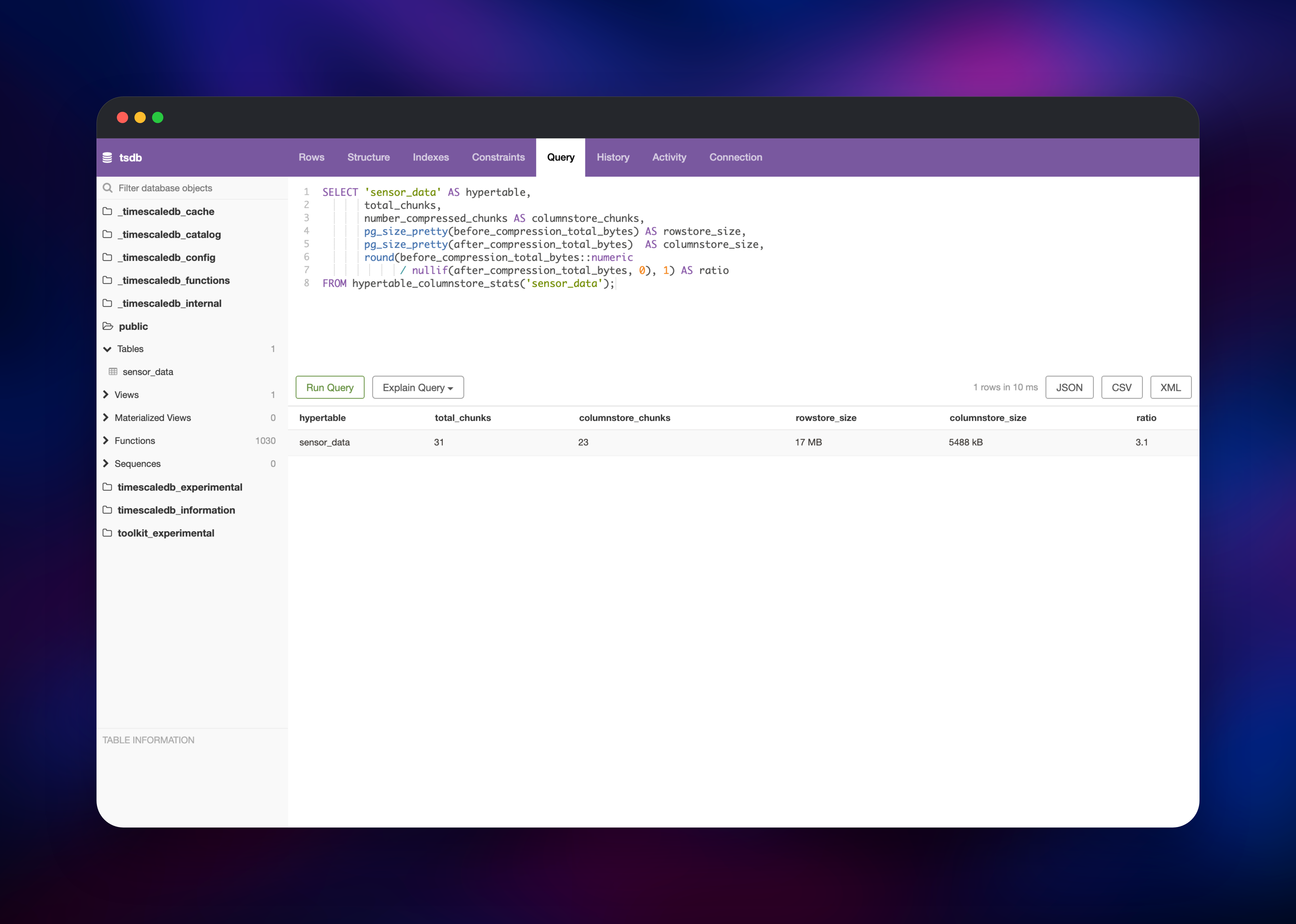This screenshot has width=1296, height=924.
Task: Open the Explain Query dropdown
Action: click(x=418, y=387)
